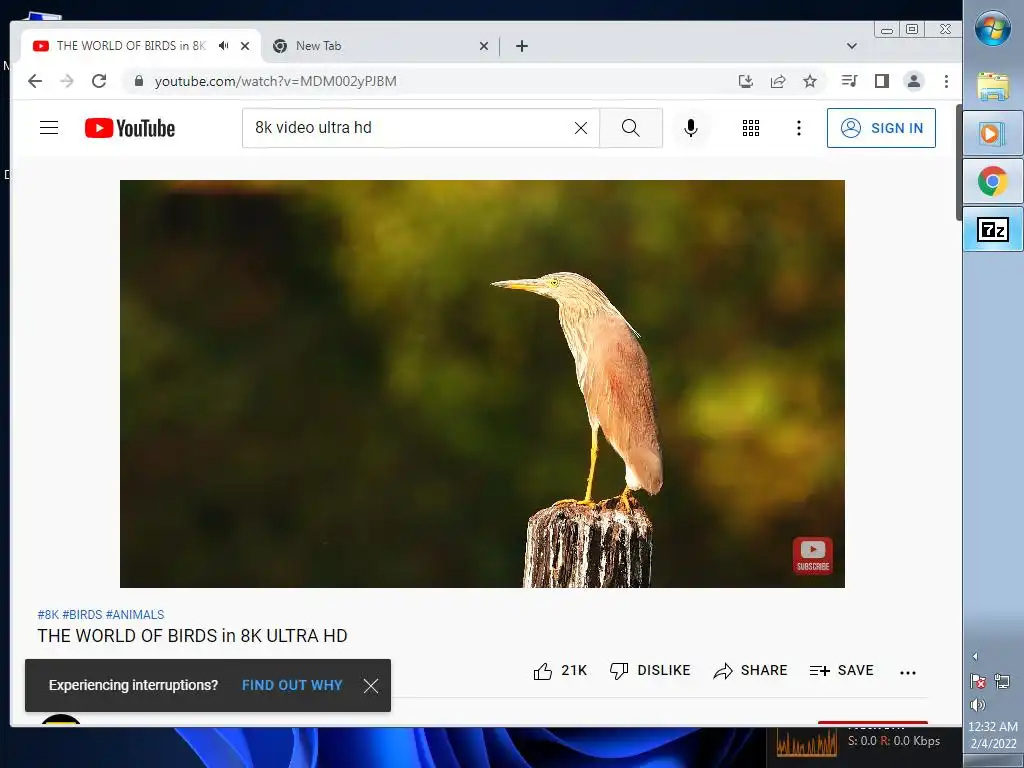Screen dimensions: 1024x768
Task: Clear the search box text
Action: tap(581, 128)
